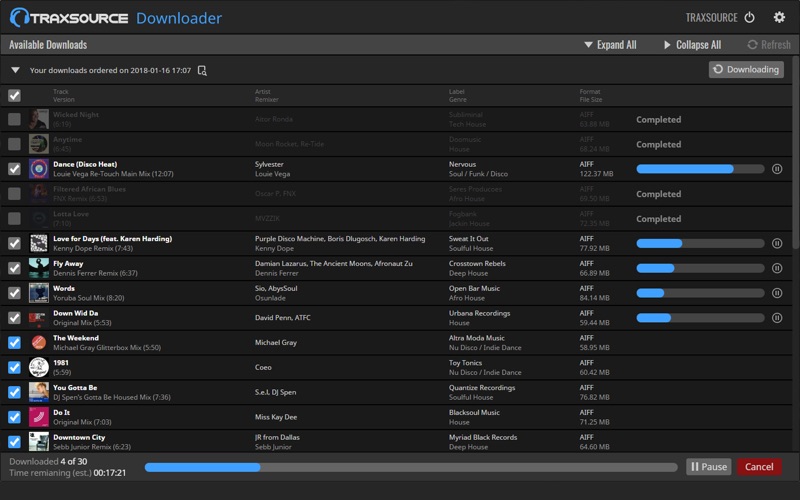Screen dimensions: 800x500
Task: Uncheck the Fly Away checkbox
Action: pyautogui.click(x=14, y=268)
